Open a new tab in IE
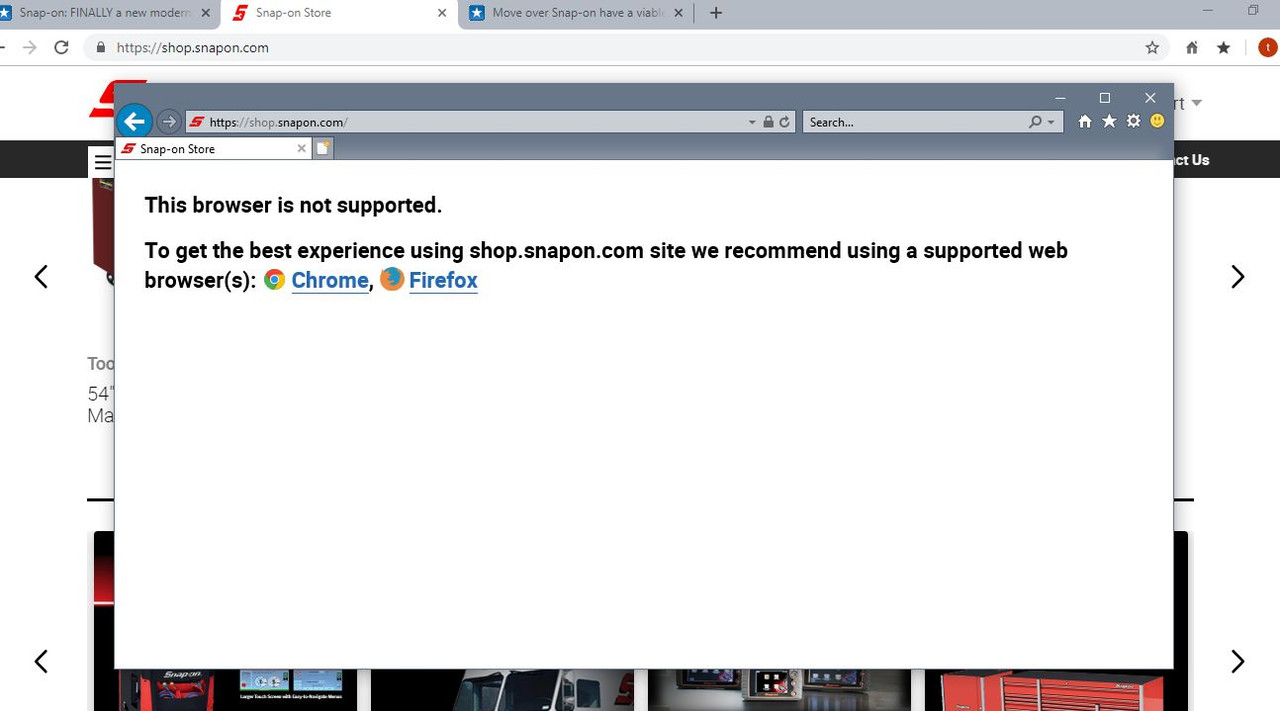 coord(323,148)
